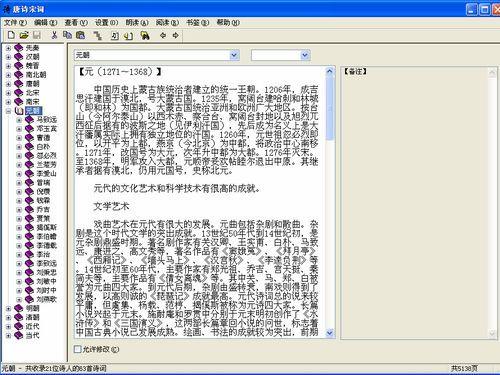Expand the 先秦 tree node
This screenshot has width=500, height=375.
point(8,48)
